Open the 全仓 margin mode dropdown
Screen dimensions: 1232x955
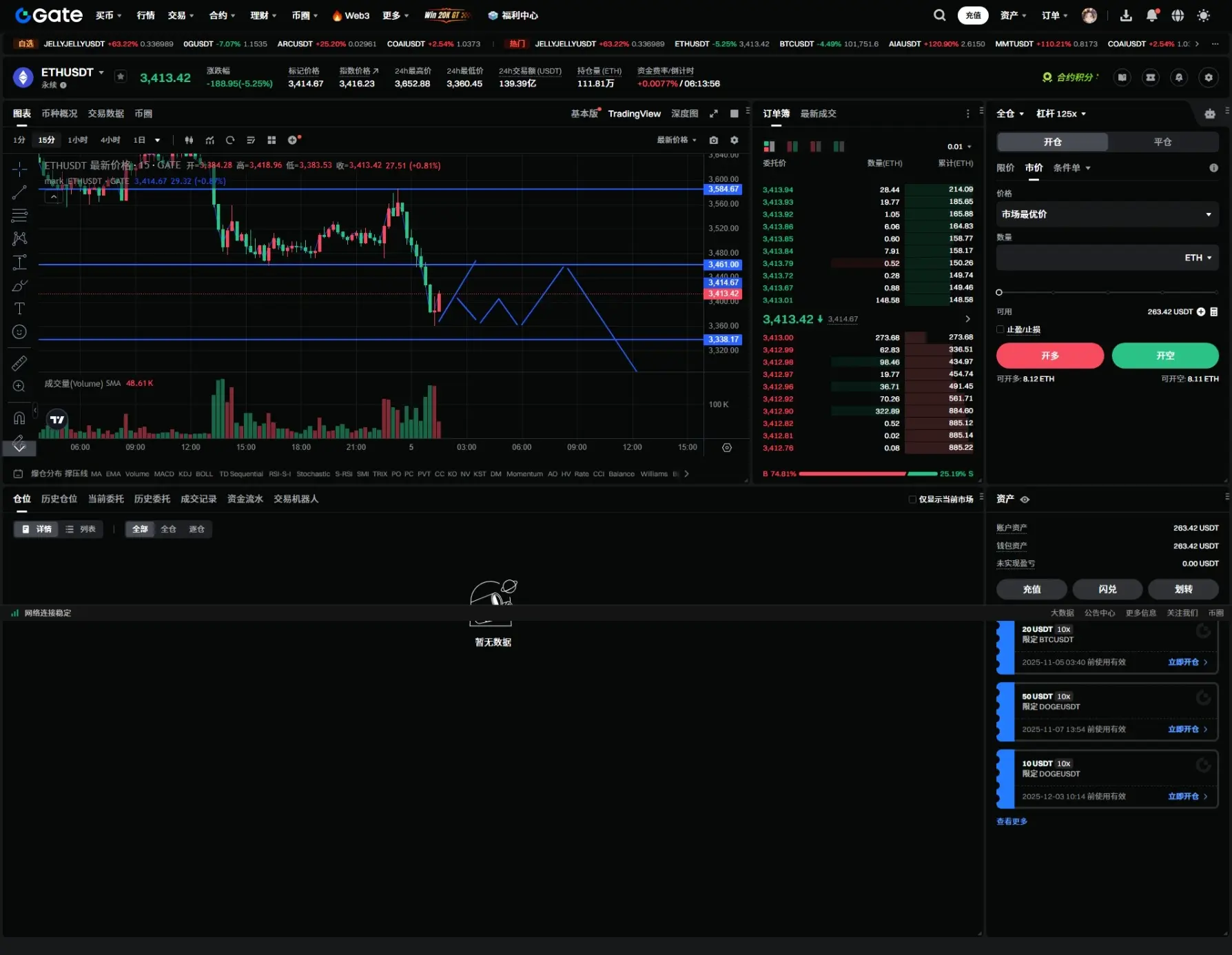pos(1010,114)
